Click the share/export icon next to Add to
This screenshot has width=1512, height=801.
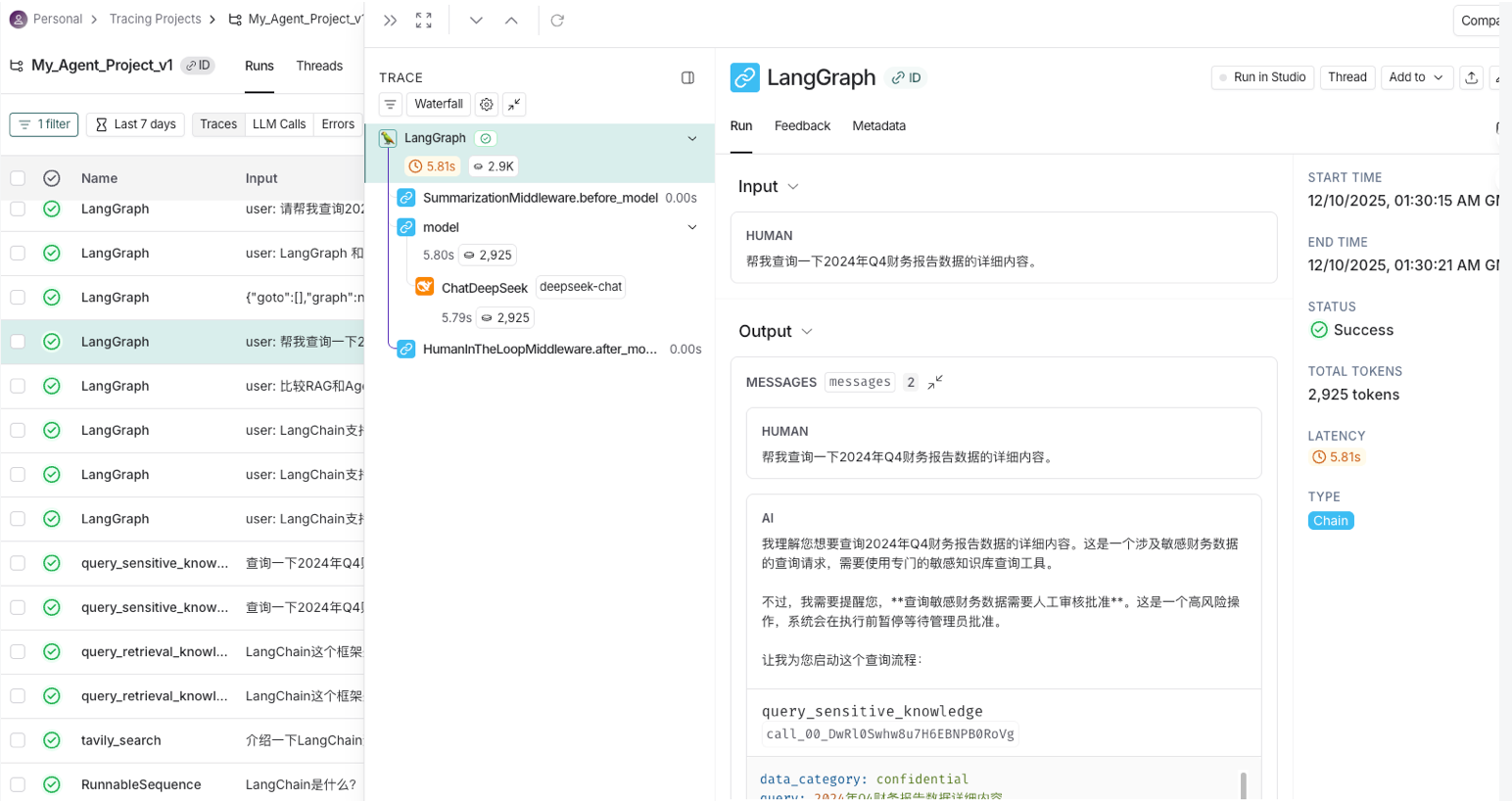click(x=1471, y=77)
